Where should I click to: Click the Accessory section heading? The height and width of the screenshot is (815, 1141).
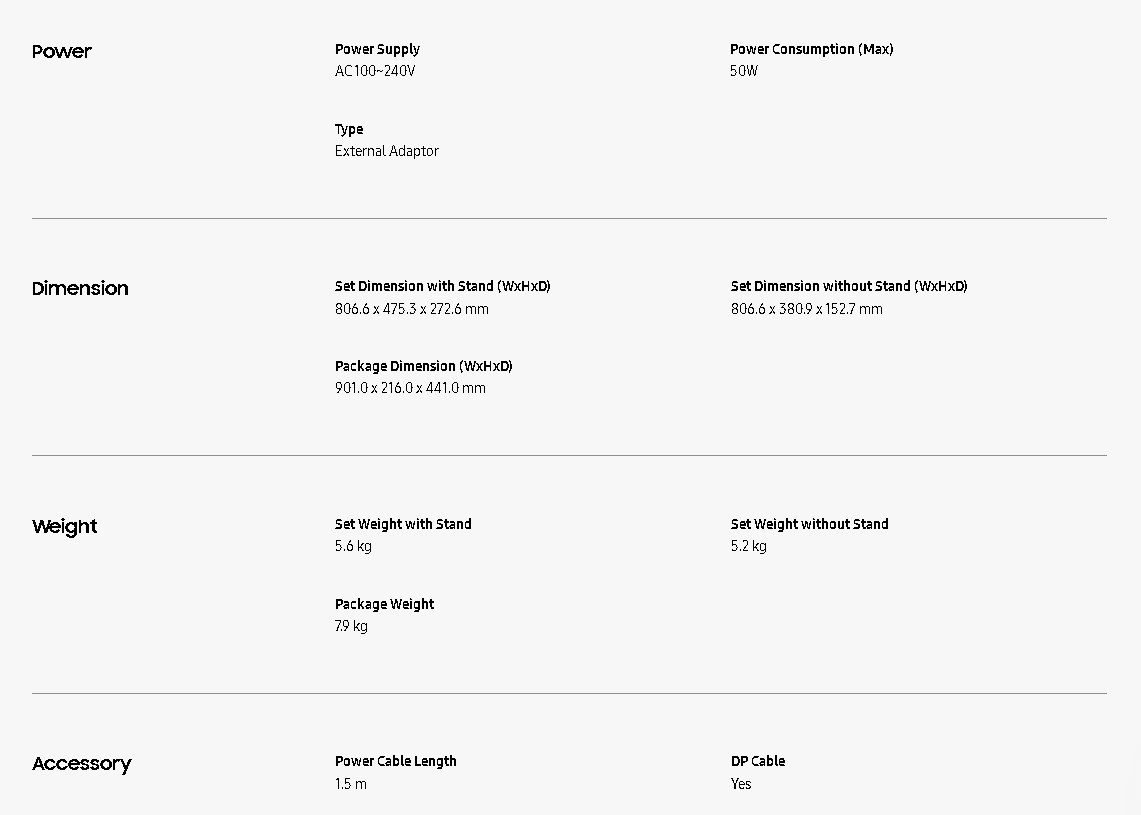click(82, 763)
